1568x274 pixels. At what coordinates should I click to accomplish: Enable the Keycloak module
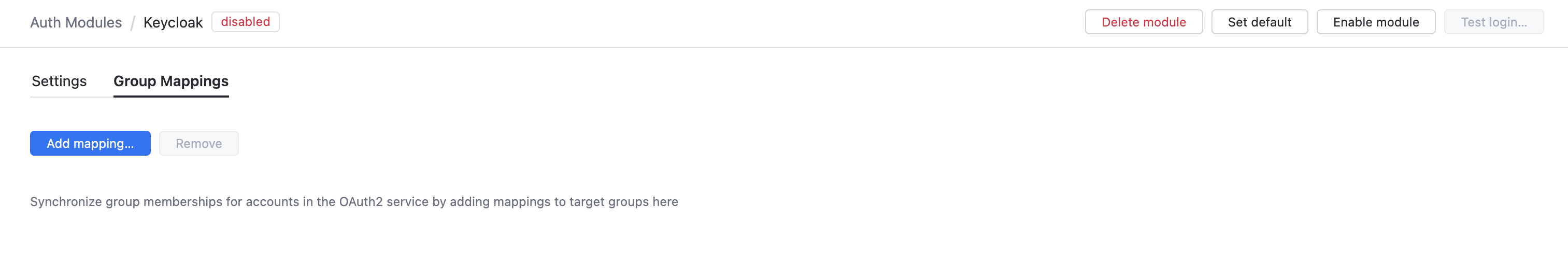[1375, 22]
